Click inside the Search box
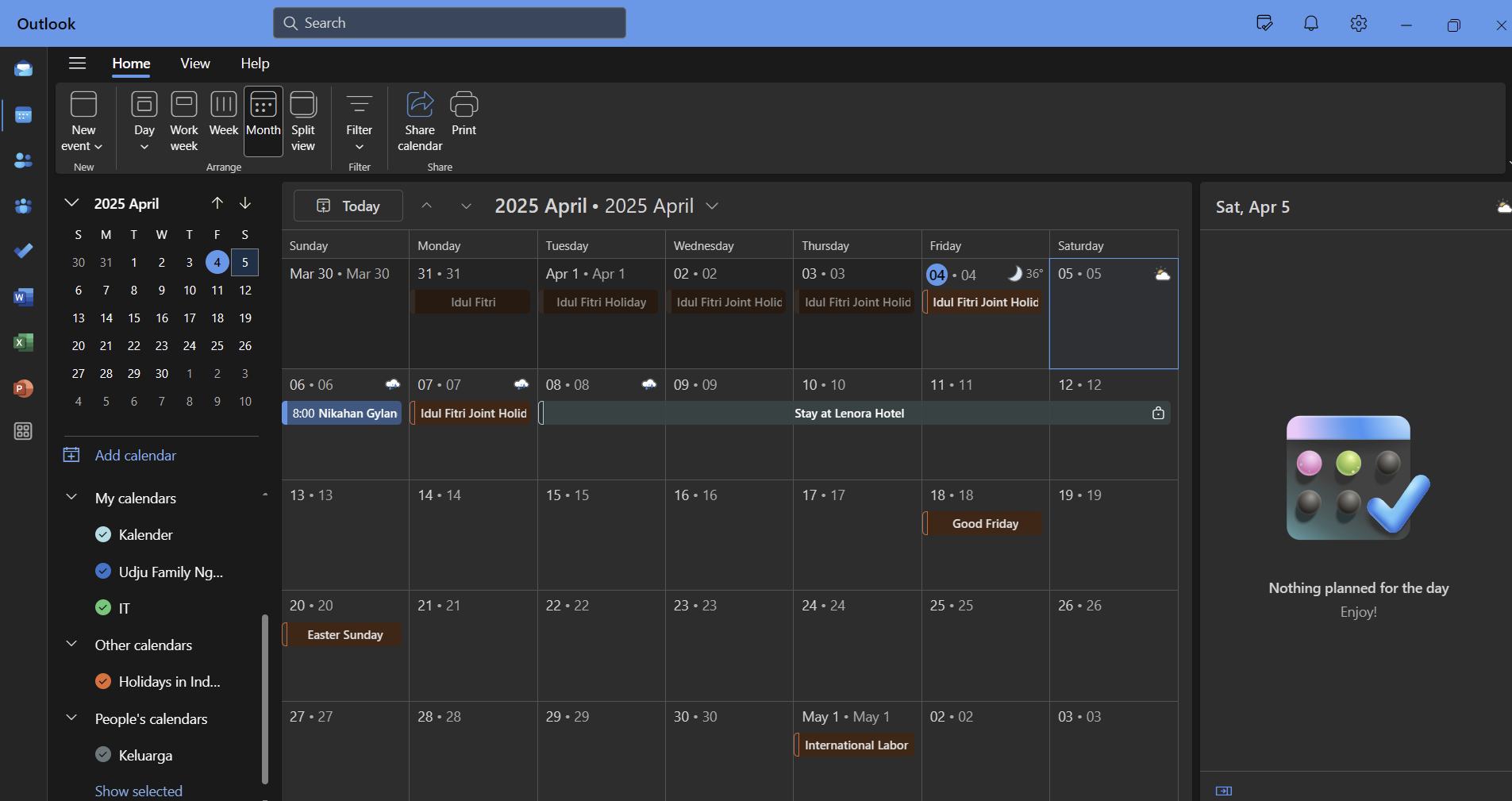The image size is (1512, 801). point(449,23)
